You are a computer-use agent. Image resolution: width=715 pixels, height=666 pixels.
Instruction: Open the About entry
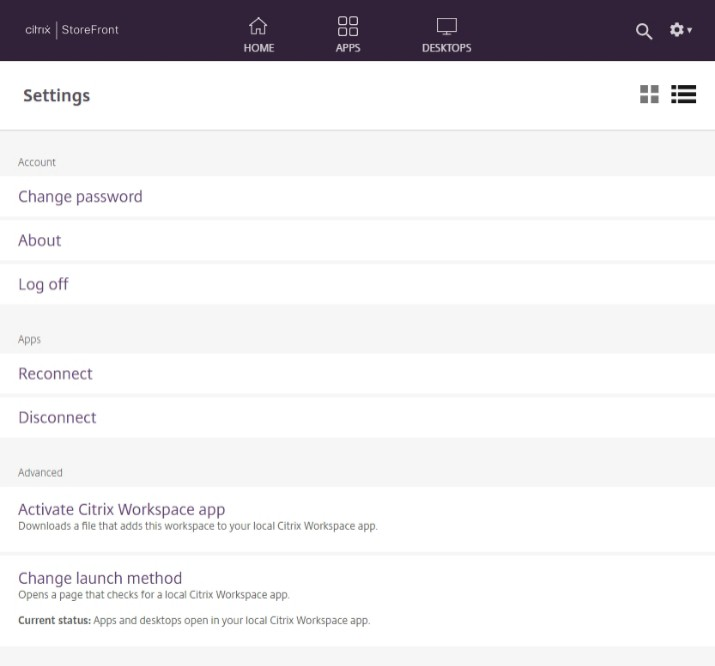click(358, 240)
